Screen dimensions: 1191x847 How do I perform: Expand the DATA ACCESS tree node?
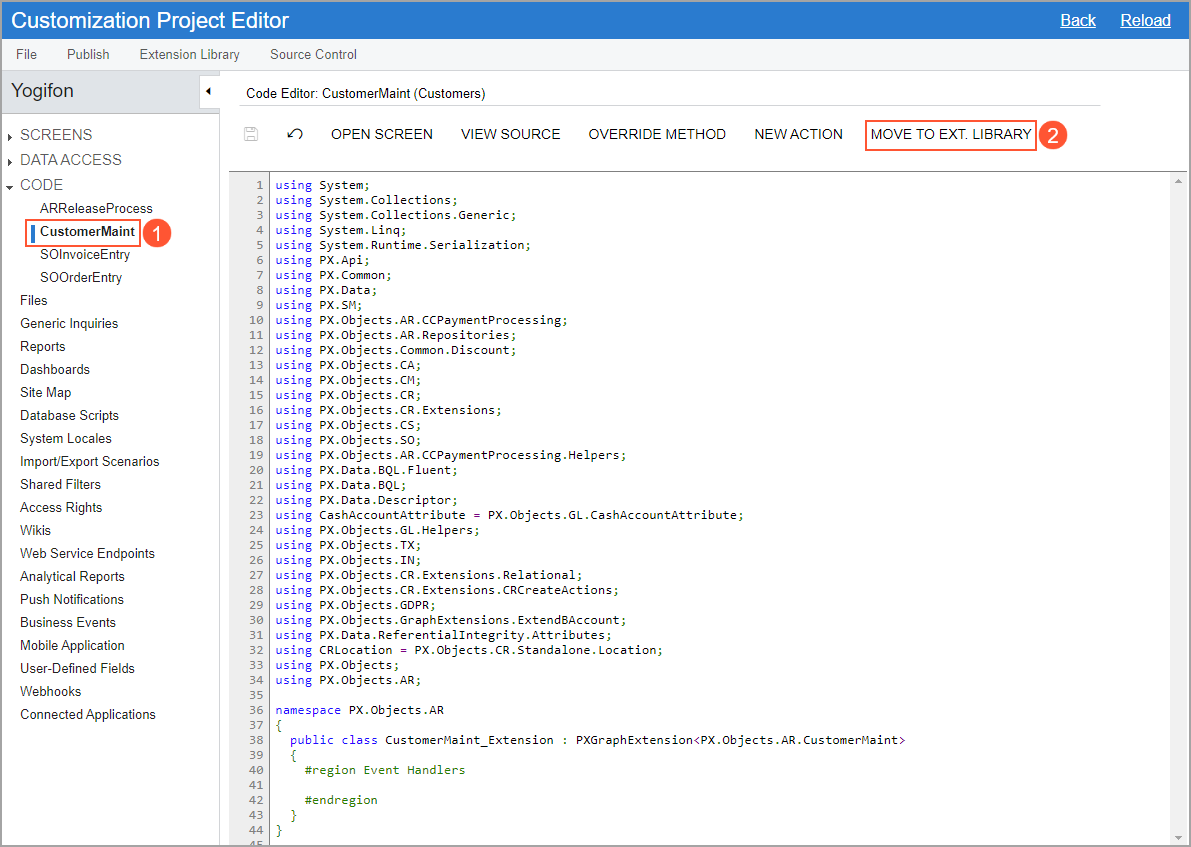click(10, 161)
